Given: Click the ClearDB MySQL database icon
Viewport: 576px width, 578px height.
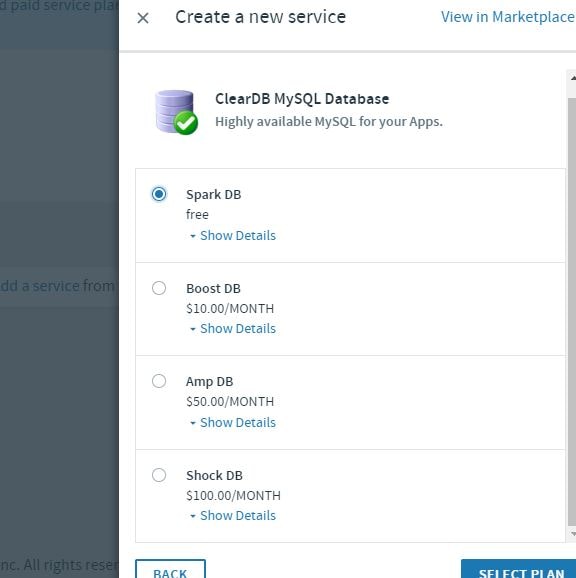Looking at the screenshot, I should tap(176, 112).
